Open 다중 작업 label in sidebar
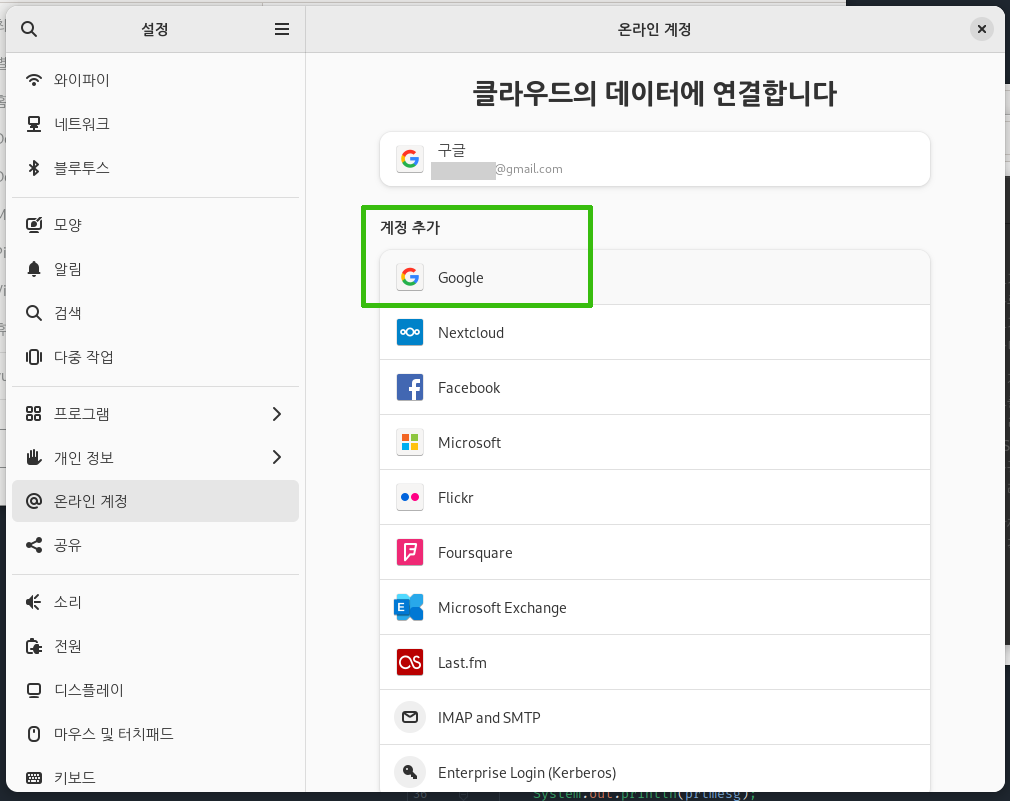 click(x=84, y=357)
